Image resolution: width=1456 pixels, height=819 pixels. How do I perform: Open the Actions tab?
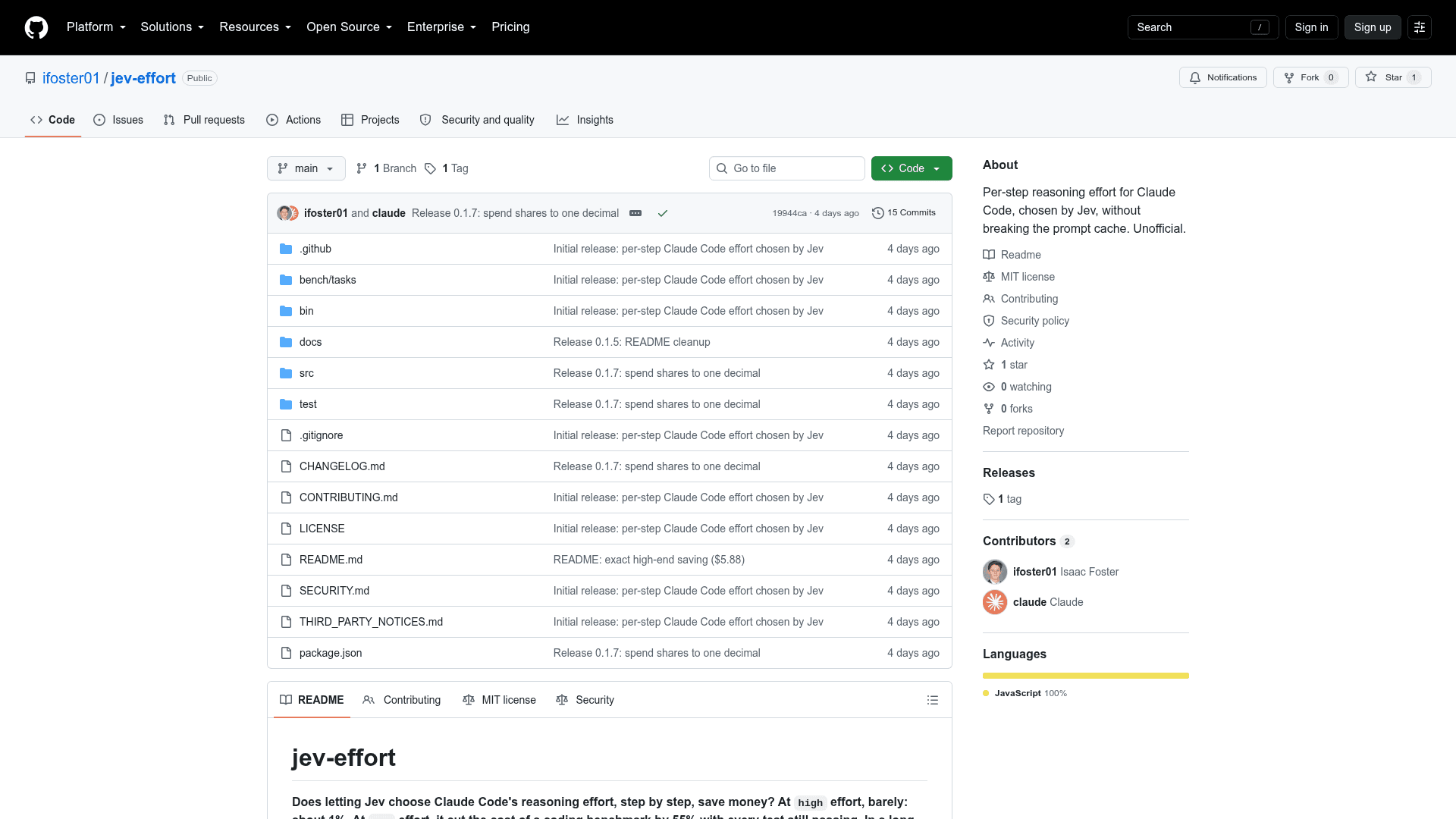point(293,120)
